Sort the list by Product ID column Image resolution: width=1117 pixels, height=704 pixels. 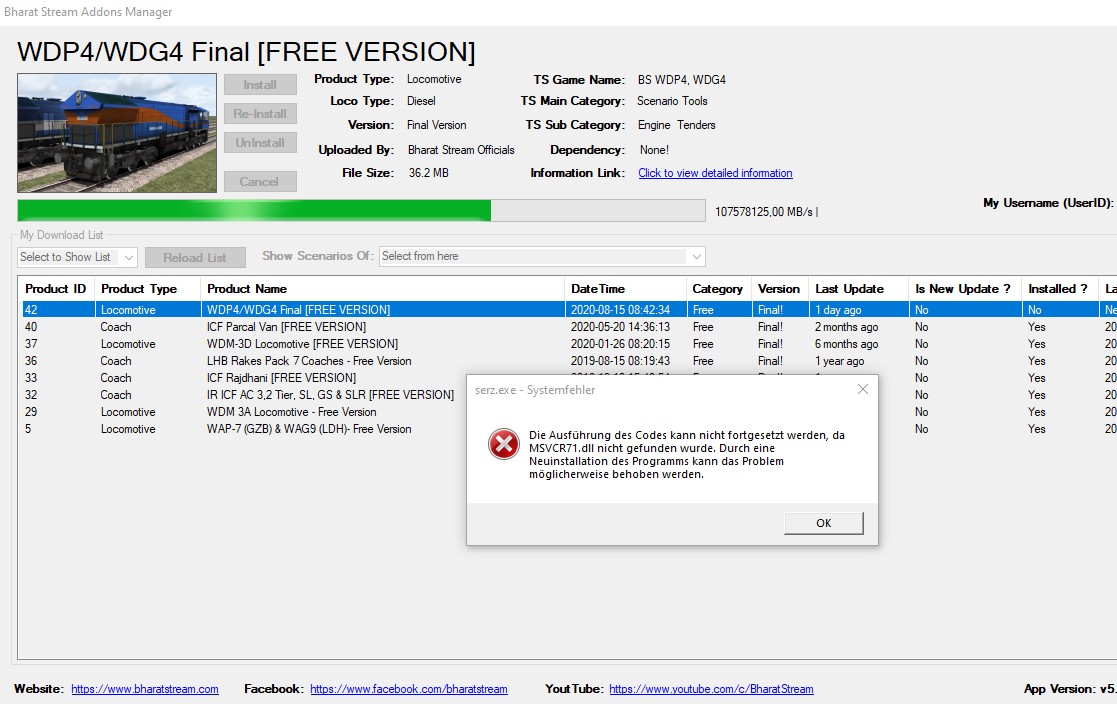tap(56, 289)
